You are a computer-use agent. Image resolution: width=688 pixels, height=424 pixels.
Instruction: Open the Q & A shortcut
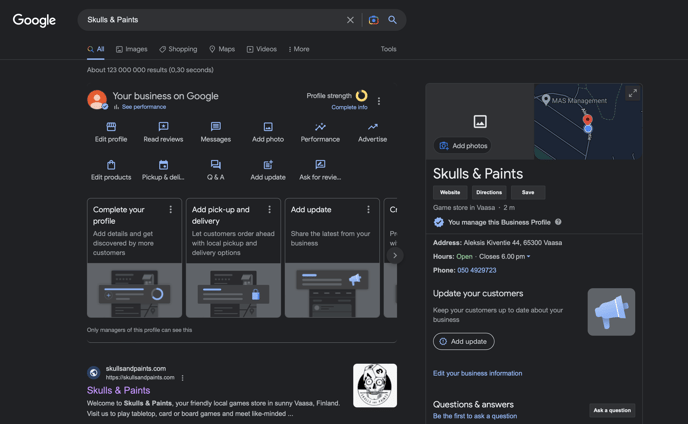(x=215, y=170)
